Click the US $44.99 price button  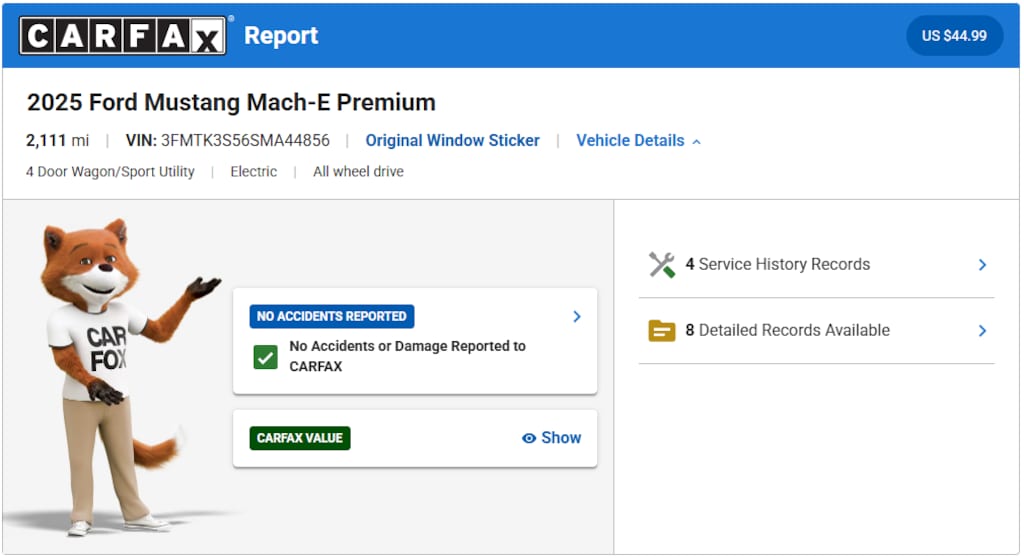pos(953,36)
